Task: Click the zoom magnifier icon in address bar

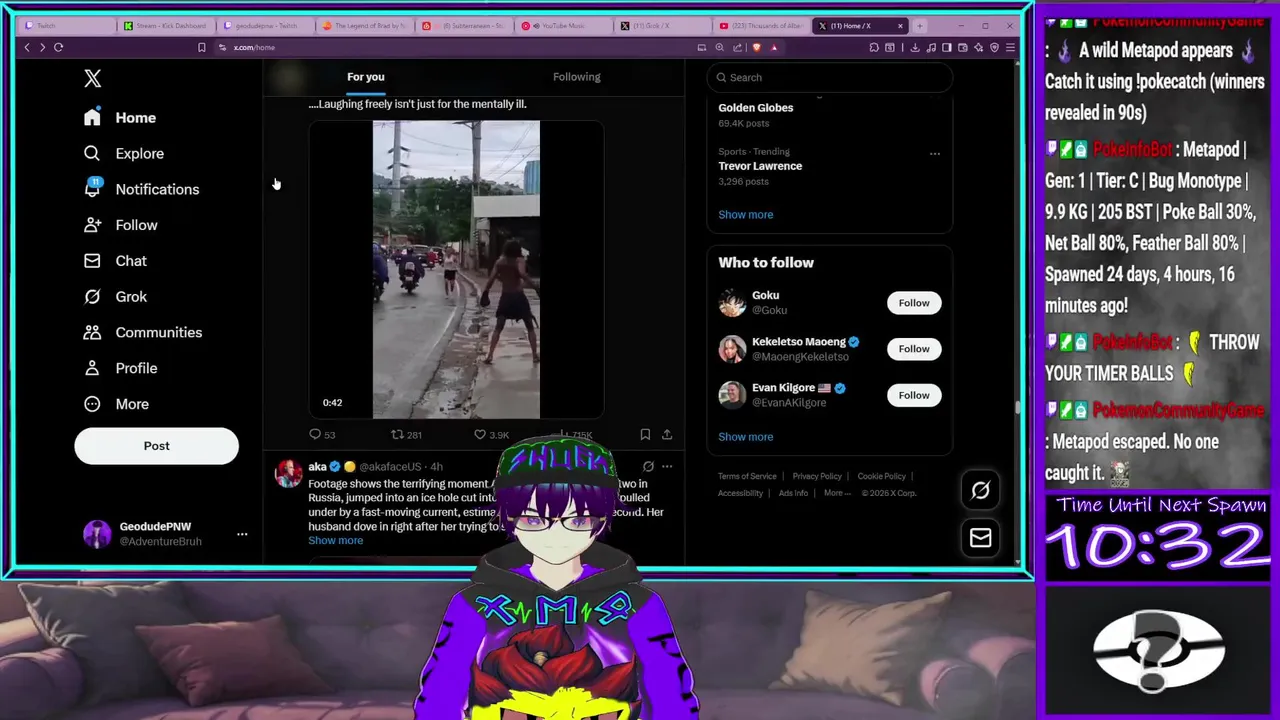Action: pos(719,47)
